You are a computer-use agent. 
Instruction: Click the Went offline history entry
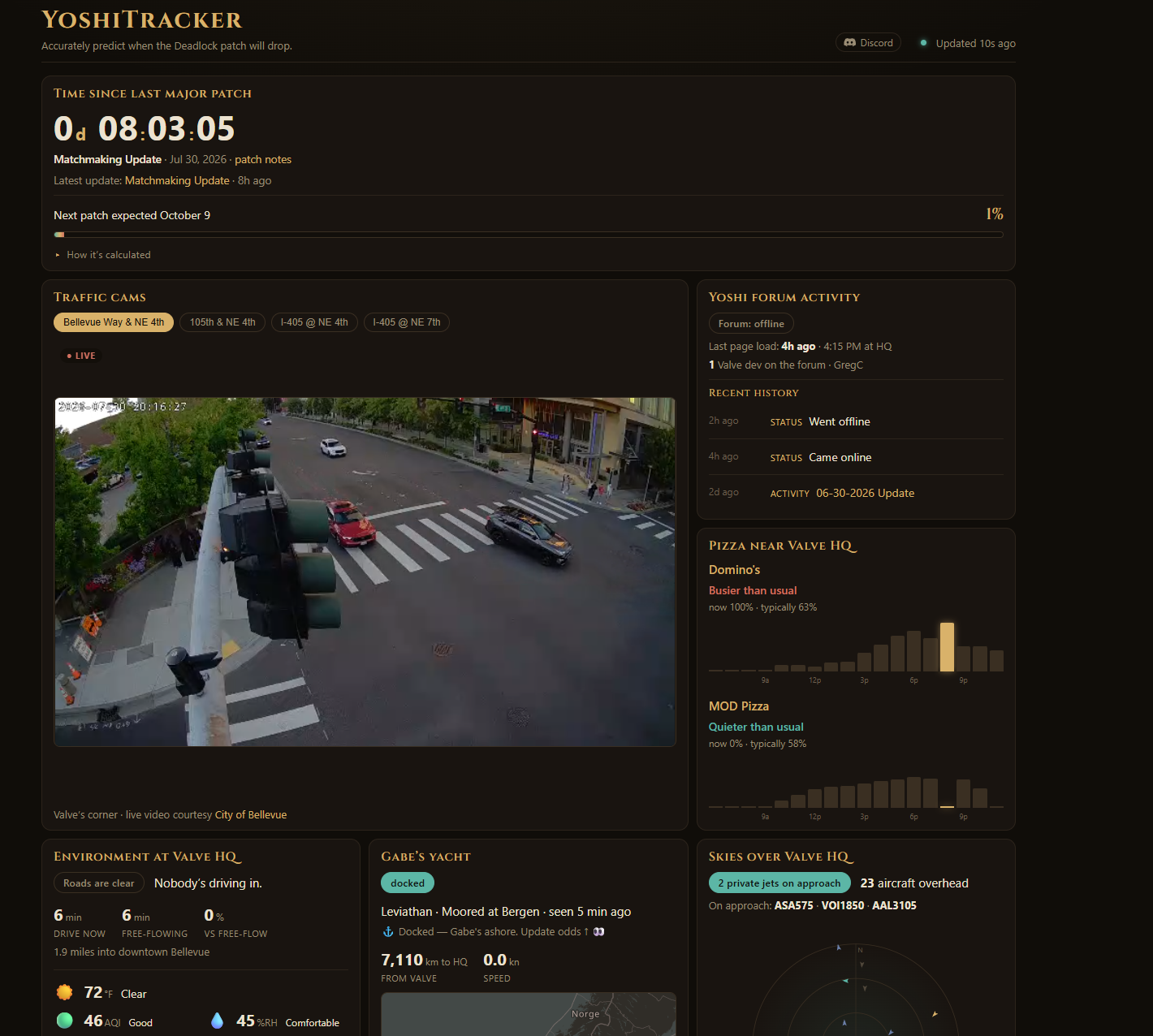(856, 421)
